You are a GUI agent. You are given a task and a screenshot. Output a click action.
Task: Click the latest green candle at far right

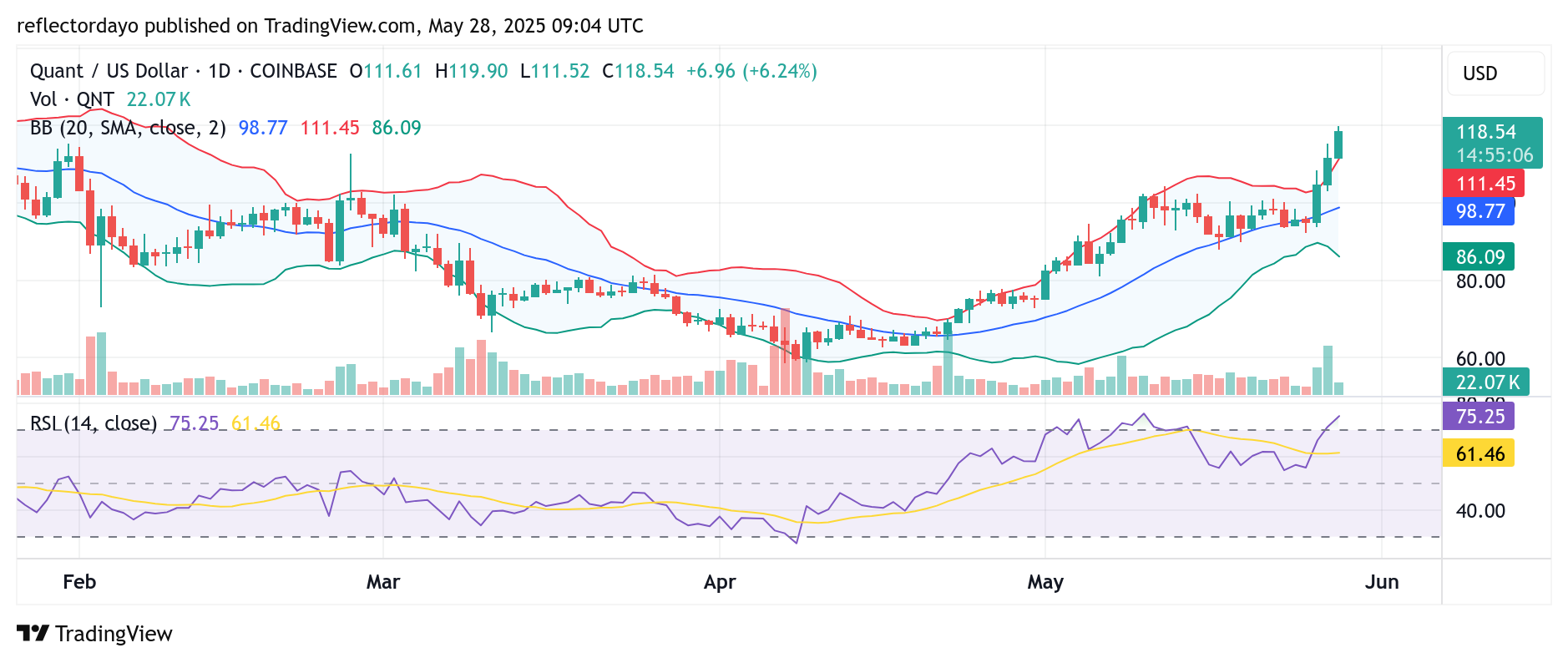pos(1338,144)
